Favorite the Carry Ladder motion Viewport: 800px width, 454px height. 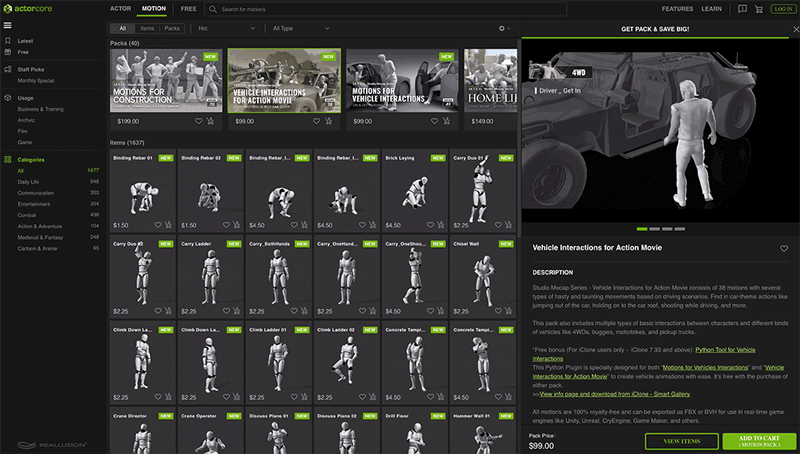click(x=226, y=311)
